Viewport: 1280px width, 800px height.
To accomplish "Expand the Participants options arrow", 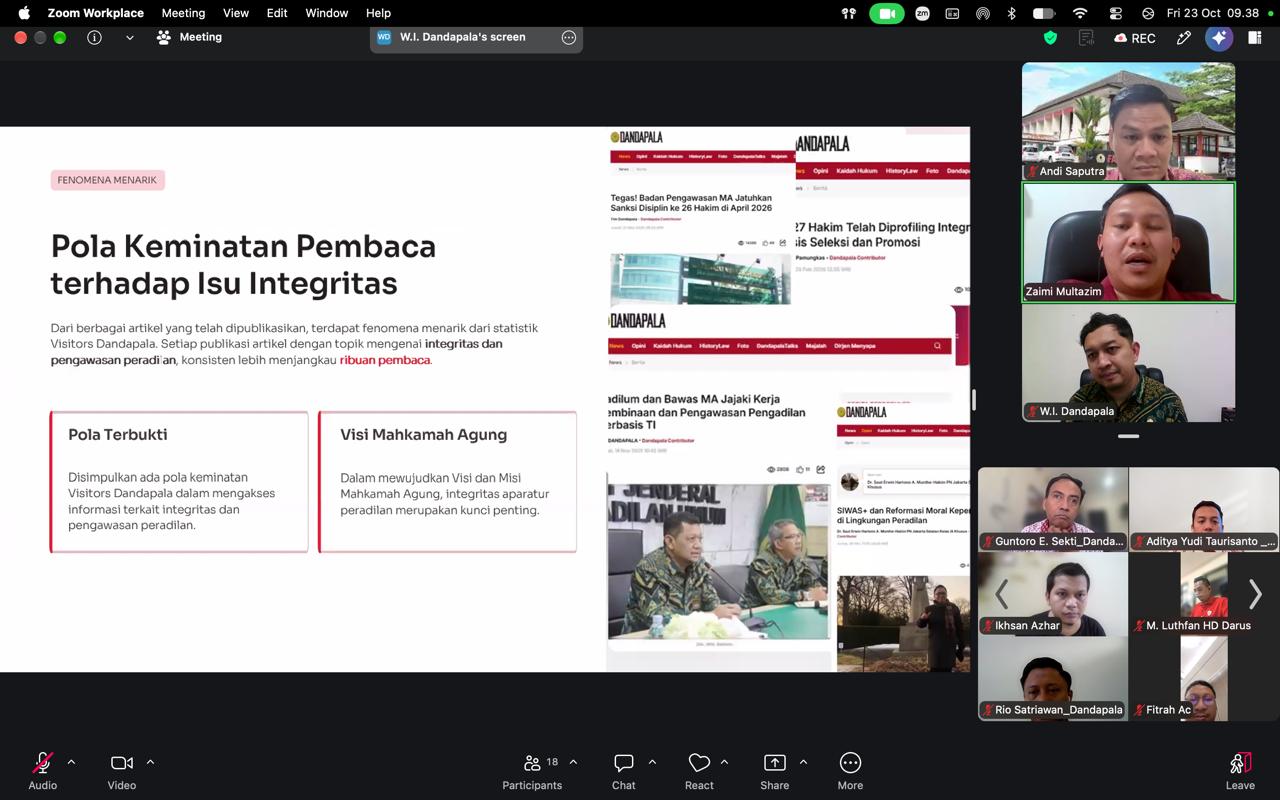I will coord(573,762).
